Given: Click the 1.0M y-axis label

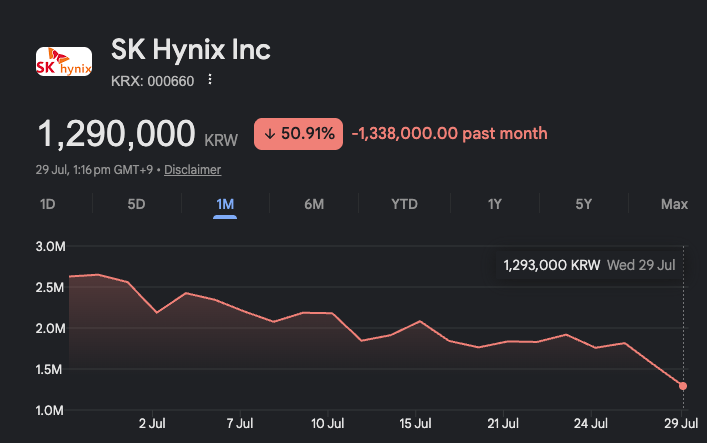Looking at the screenshot, I should (50, 411).
